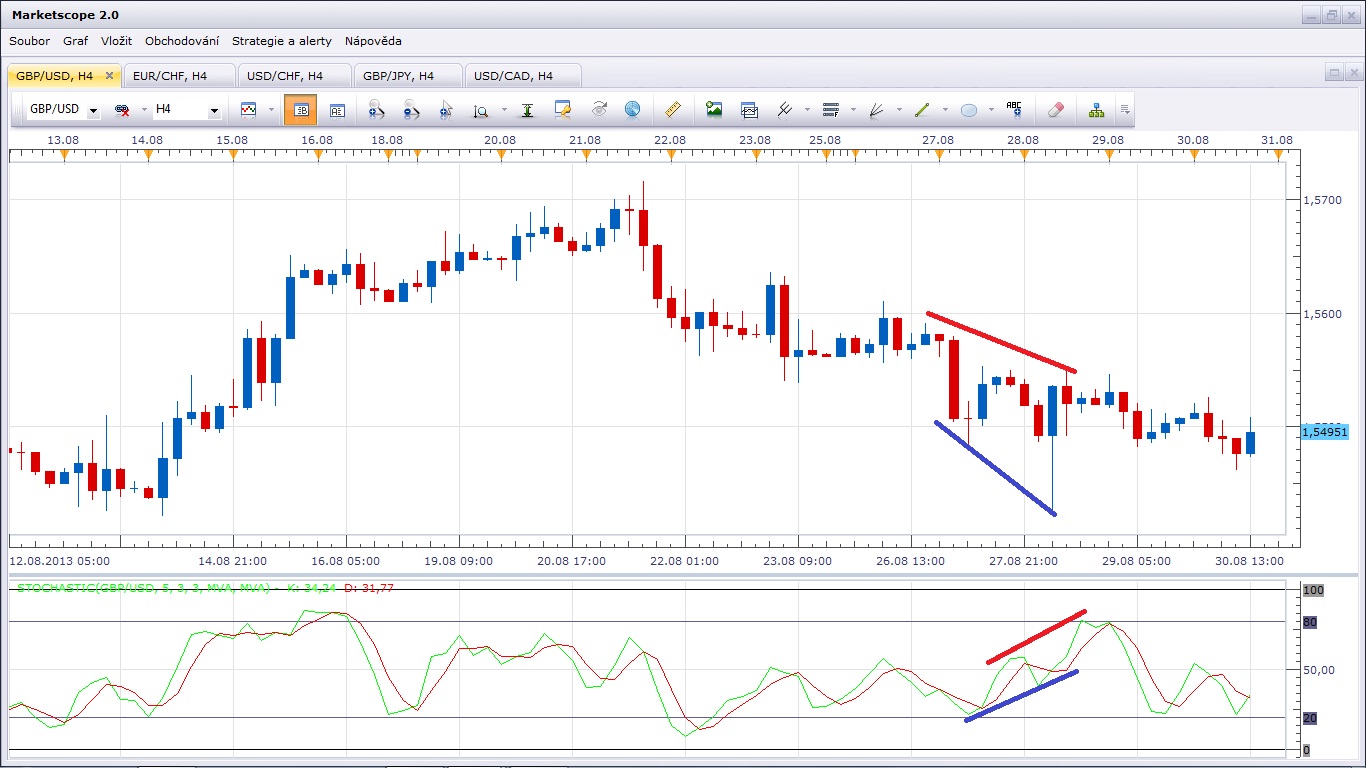Click the chart properties pencil icon
The width and height of the screenshot is (1366, 768).
point(562,110)
